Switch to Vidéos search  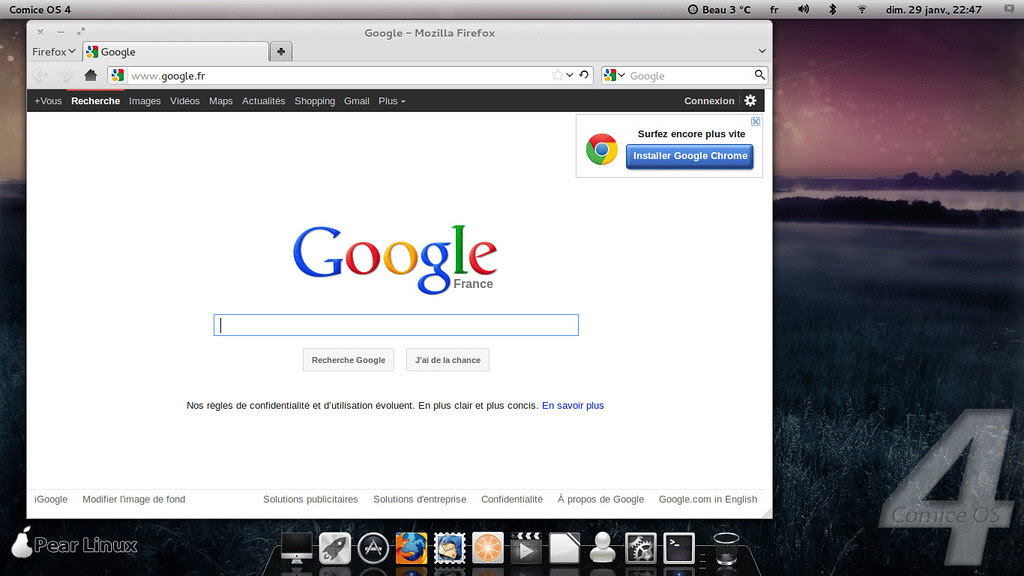185,101
